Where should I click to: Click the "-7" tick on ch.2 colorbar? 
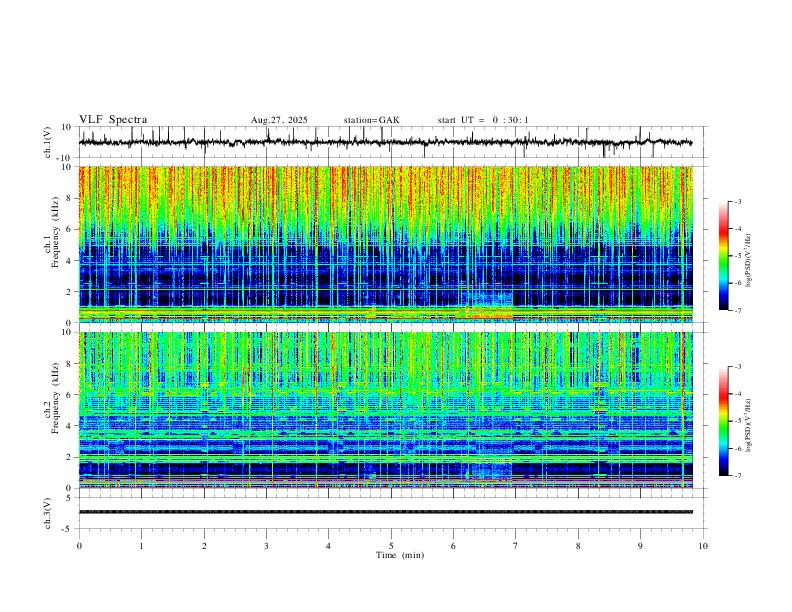(x=737, y=476)
